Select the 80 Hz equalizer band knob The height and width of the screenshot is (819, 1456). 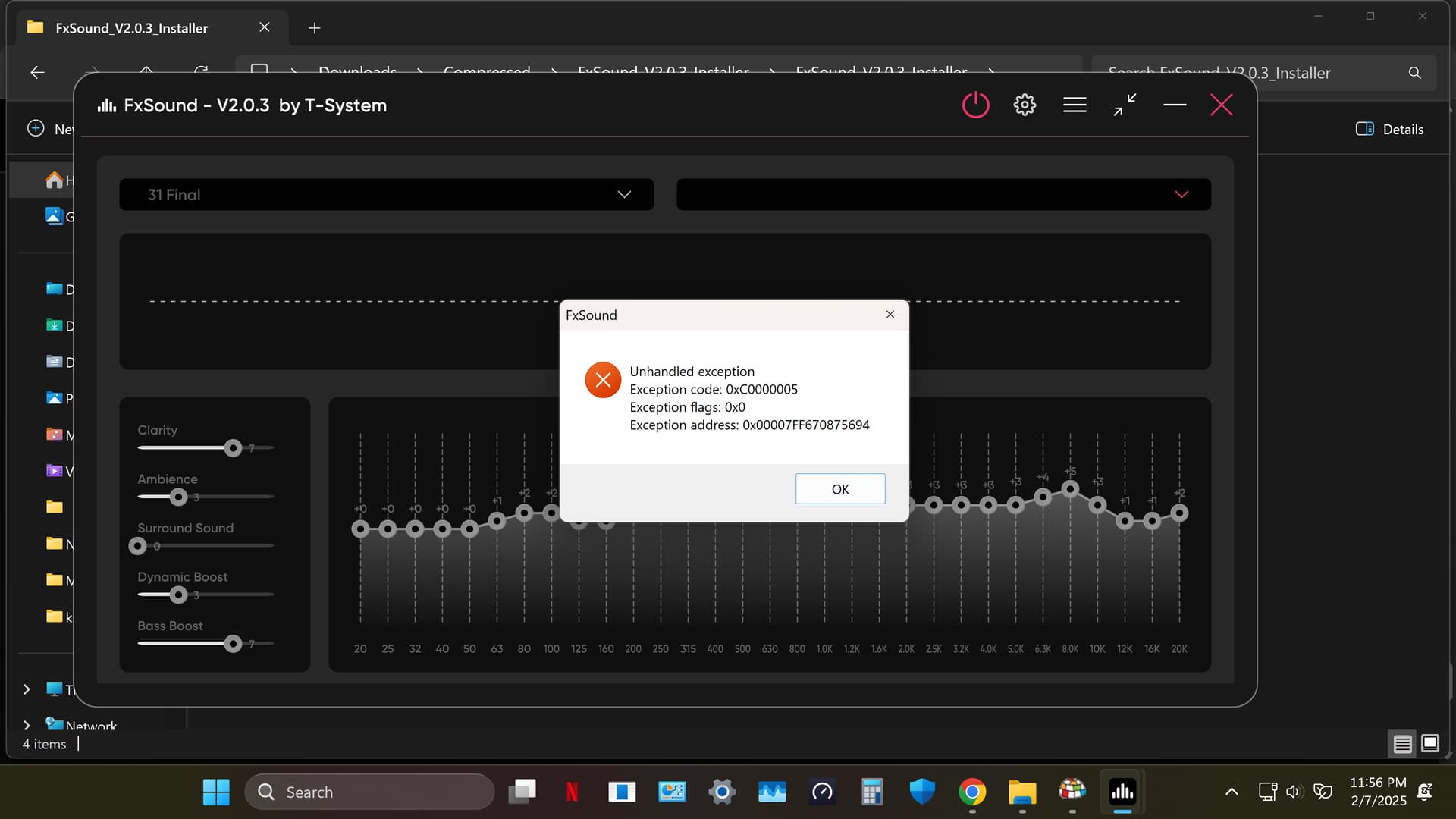click(524, 513)
